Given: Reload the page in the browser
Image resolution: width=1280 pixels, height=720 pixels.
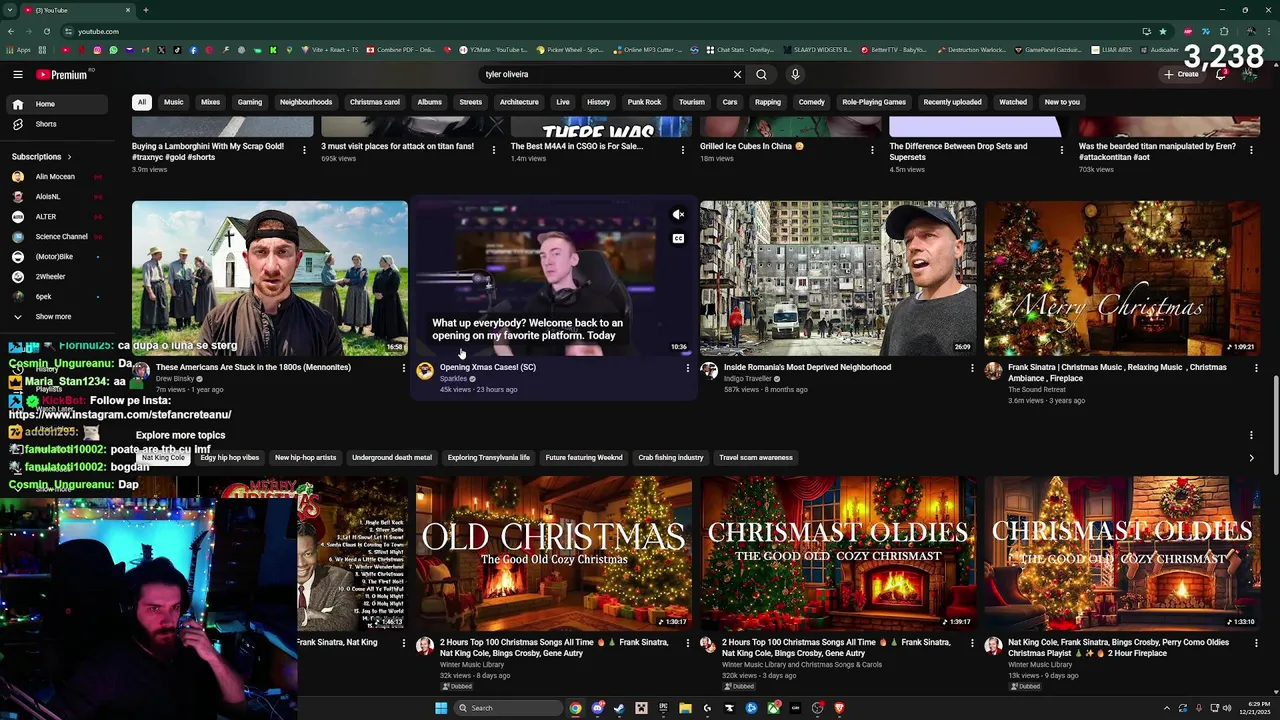Looking at the screenshot, I should point(47,31).
